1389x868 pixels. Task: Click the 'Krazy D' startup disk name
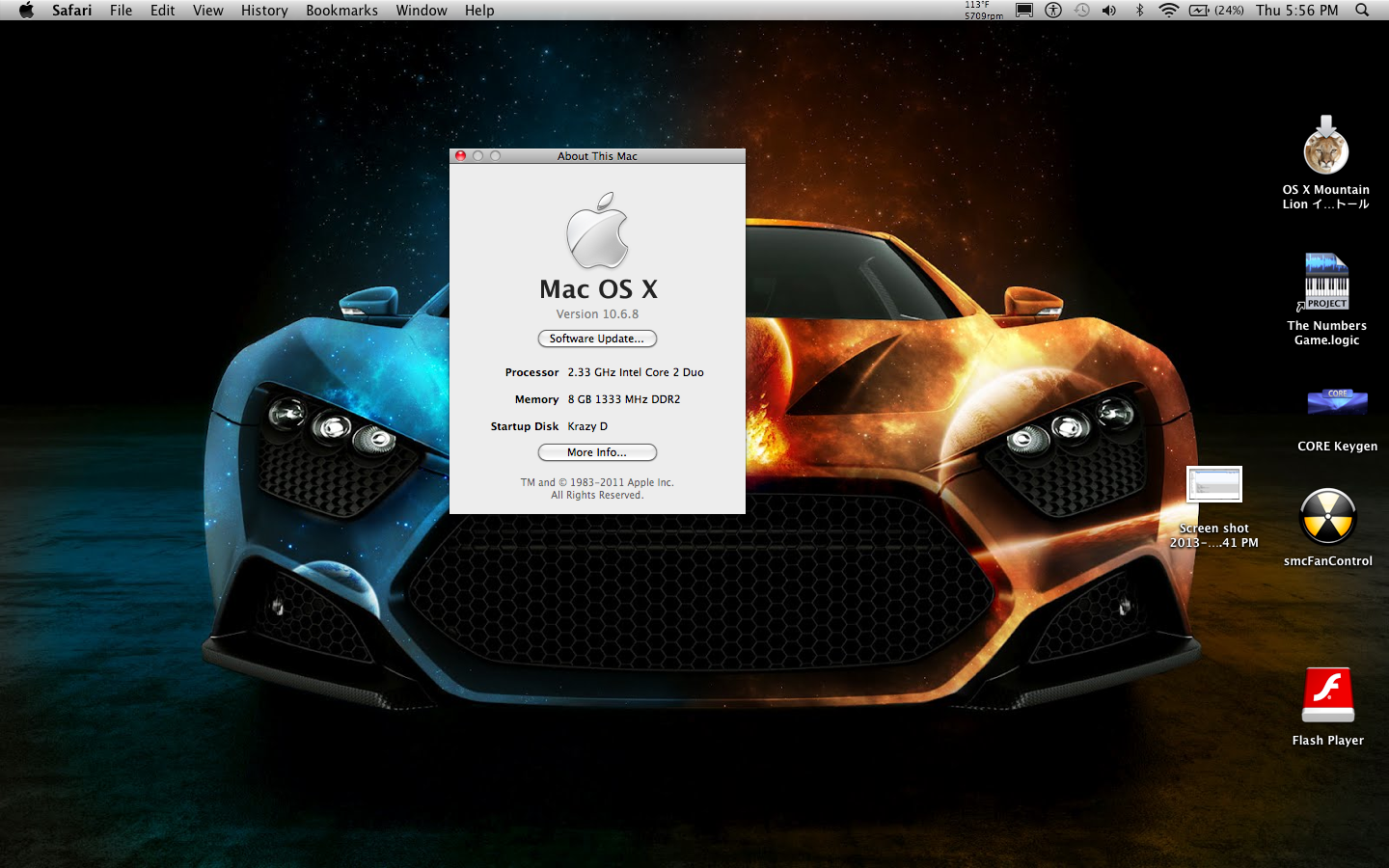[x=587, y=426]
